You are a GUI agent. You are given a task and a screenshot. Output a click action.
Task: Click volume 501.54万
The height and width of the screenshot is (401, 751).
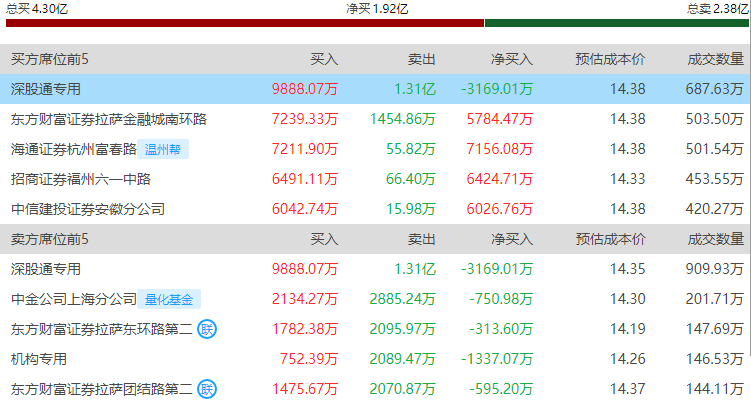click(x=715, y=149)
